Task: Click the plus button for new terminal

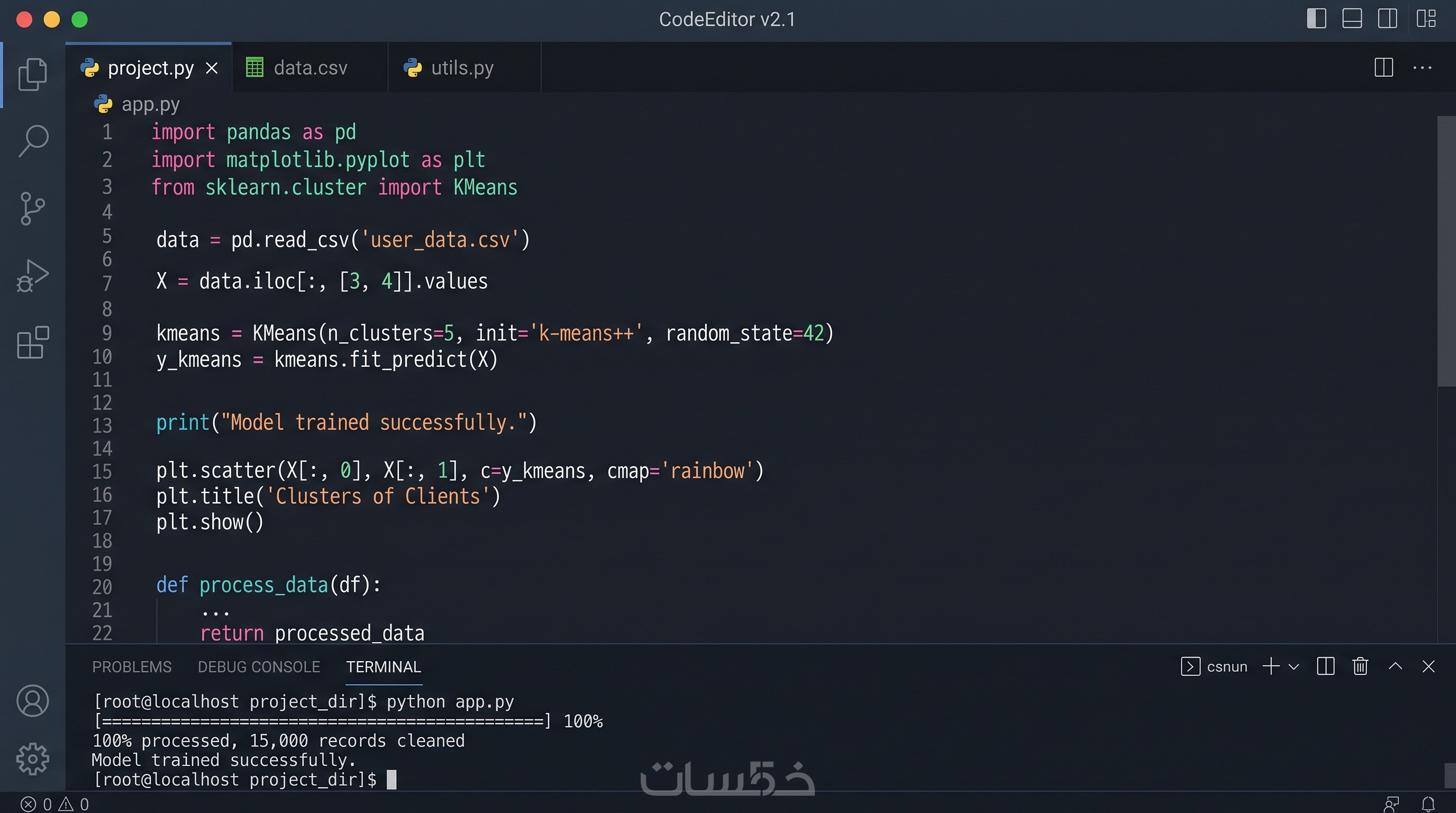Action: coord(1271,666)
